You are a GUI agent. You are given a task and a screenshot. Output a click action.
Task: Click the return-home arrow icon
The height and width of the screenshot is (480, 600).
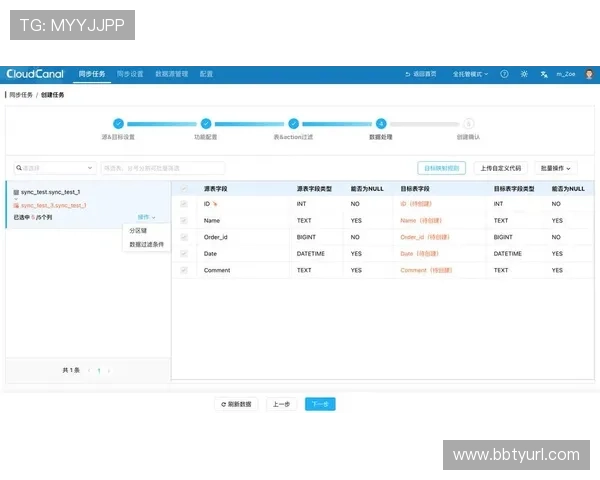[x=408, y=74]
